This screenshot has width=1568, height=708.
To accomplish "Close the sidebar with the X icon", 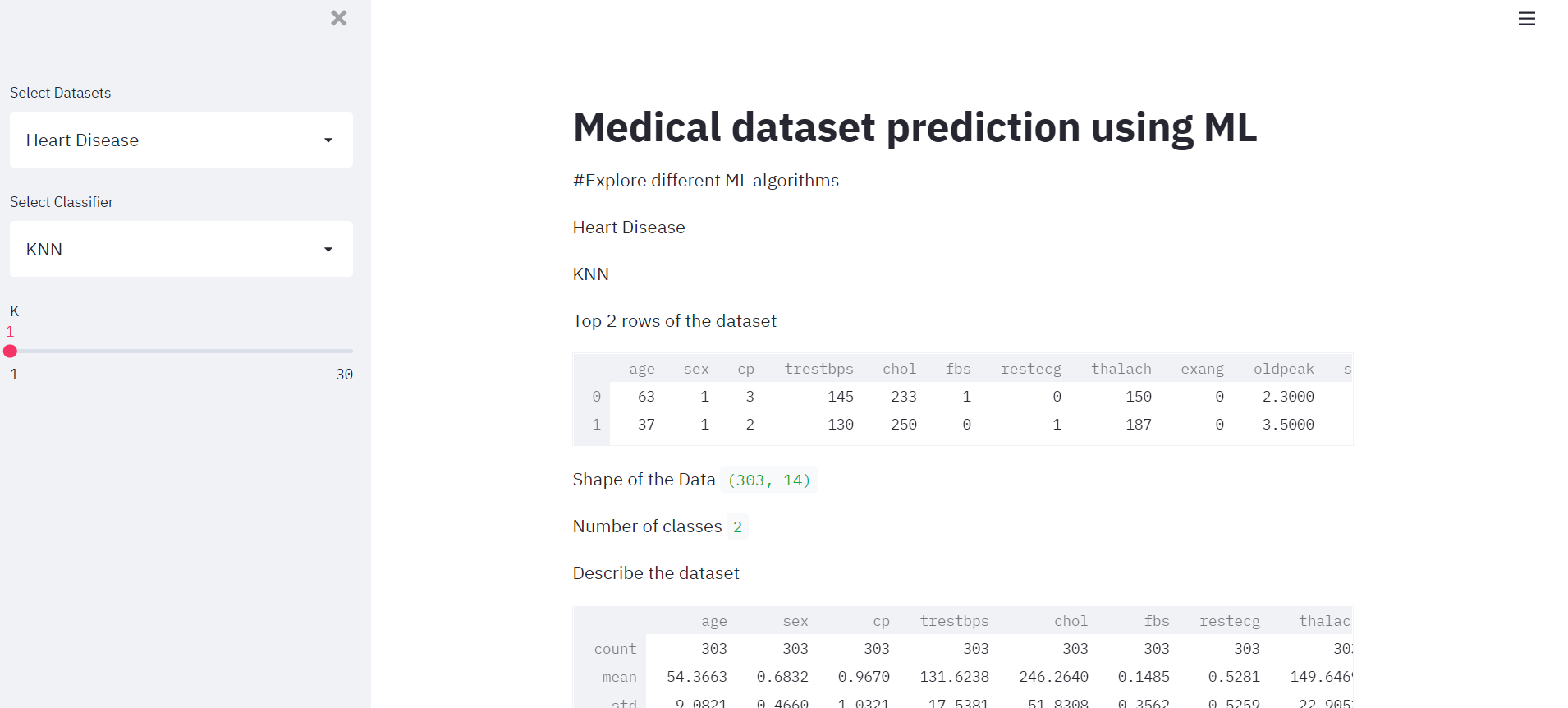I will (x=339, y=18).
